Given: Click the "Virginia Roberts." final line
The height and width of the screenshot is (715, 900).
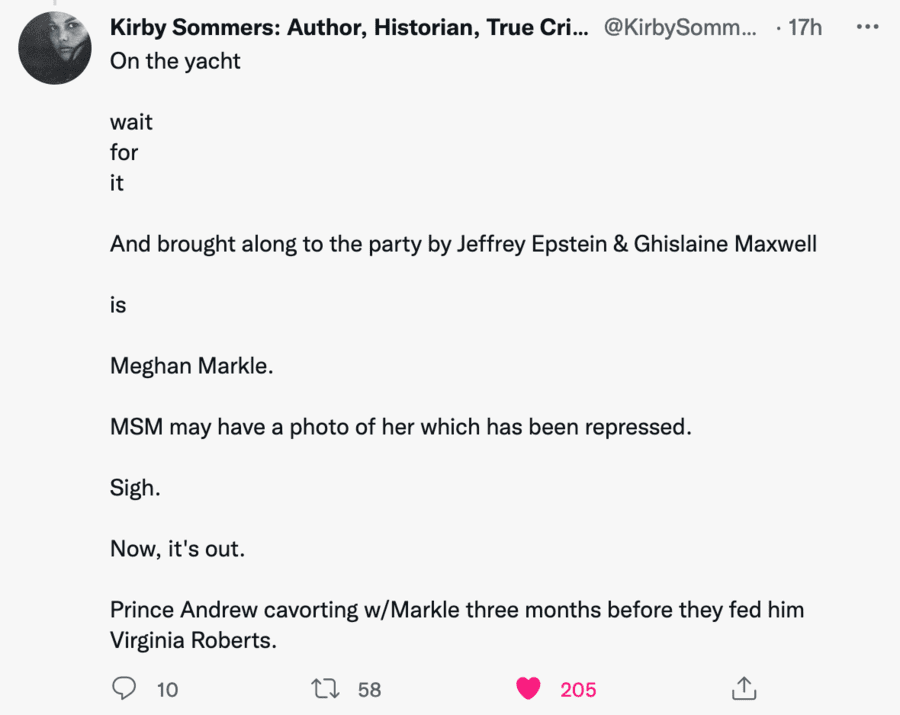Looking at the screenshot, I should click(192, 641).
